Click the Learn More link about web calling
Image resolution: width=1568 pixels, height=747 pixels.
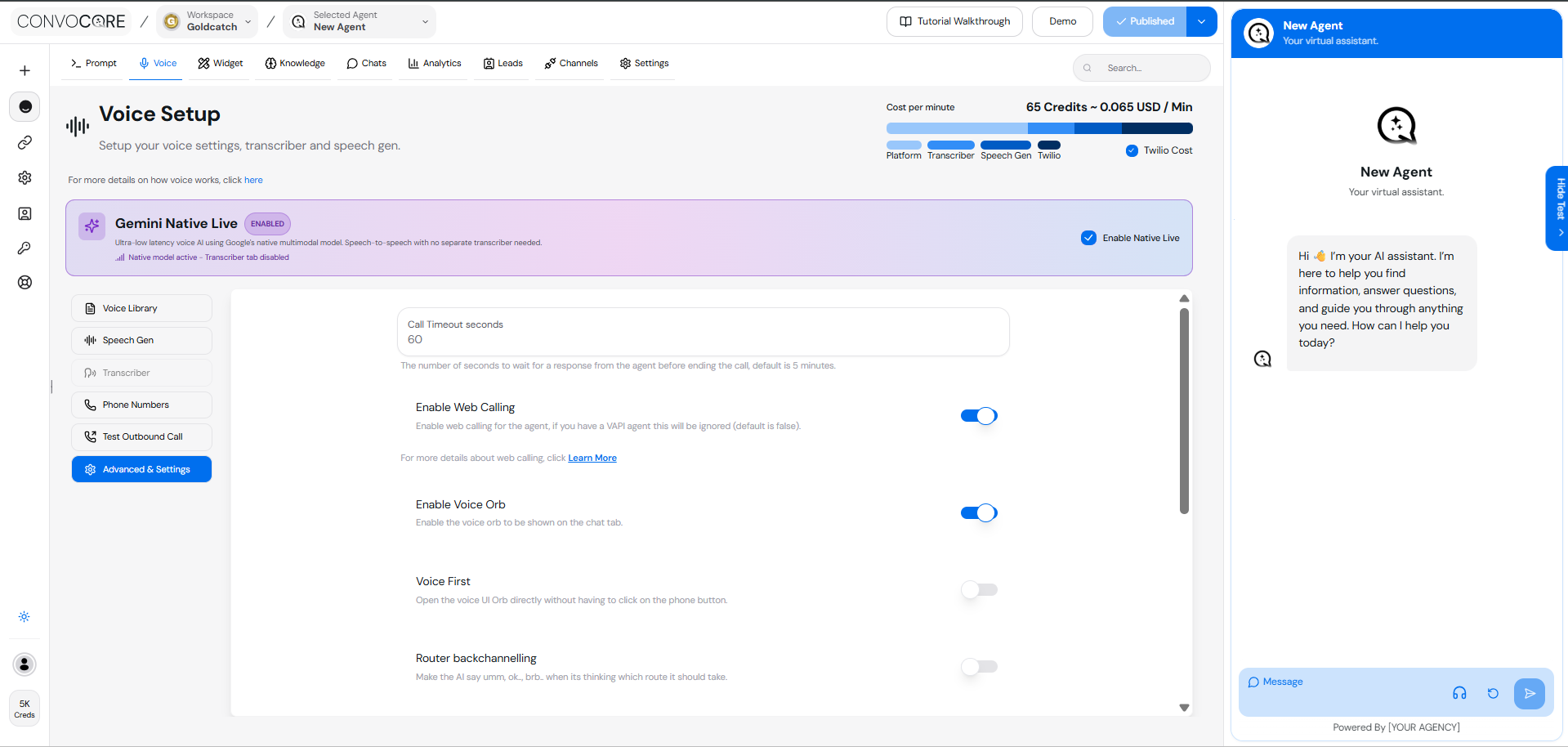click(592, 458)
